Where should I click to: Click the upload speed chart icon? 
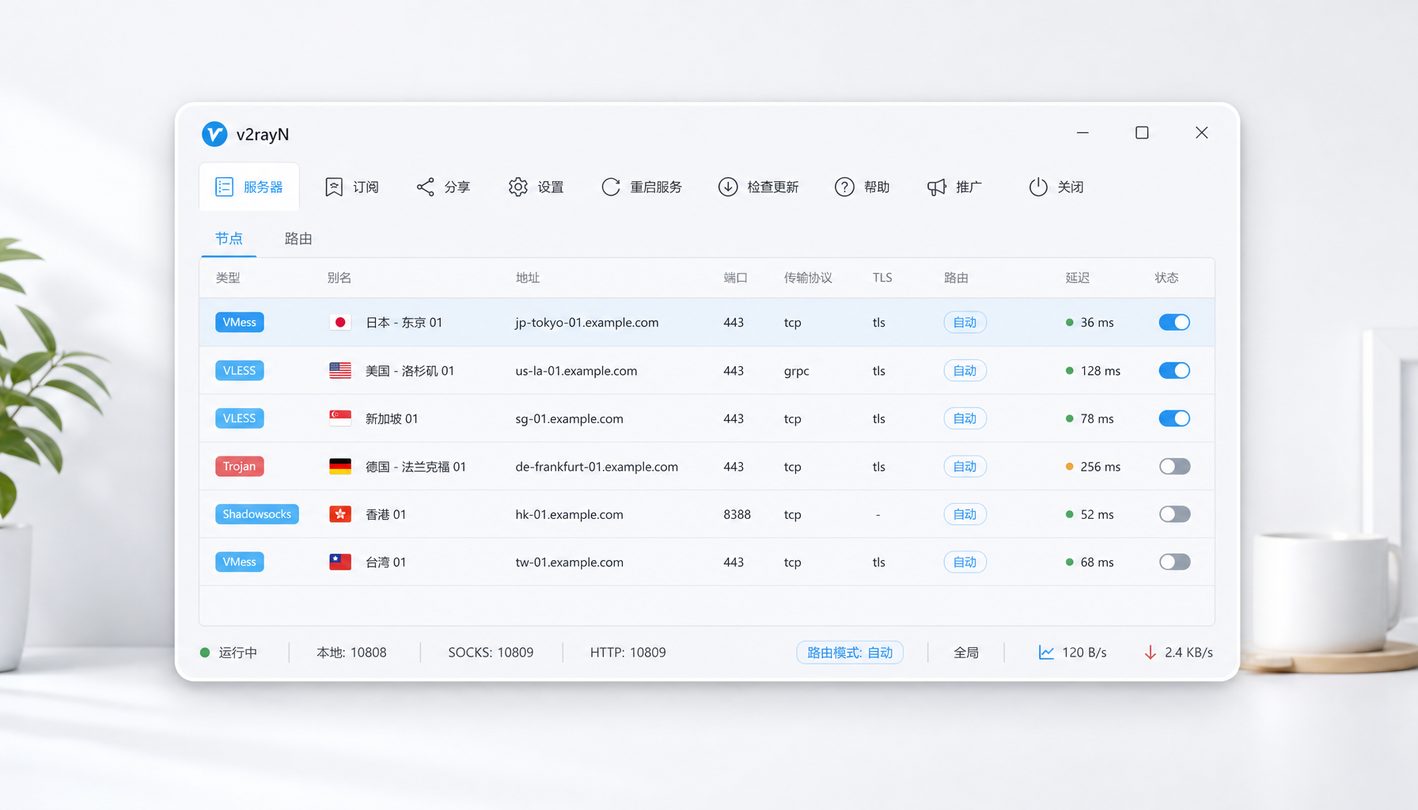[1046, 653]
